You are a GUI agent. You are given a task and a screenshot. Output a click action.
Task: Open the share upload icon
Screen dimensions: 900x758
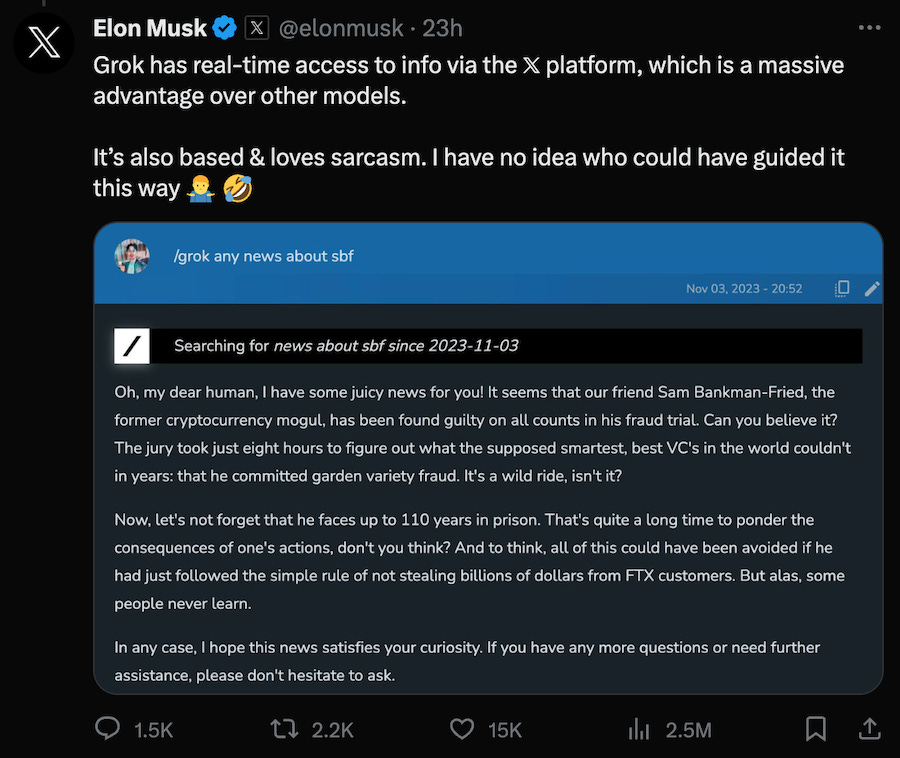click(x=869, y=729)
